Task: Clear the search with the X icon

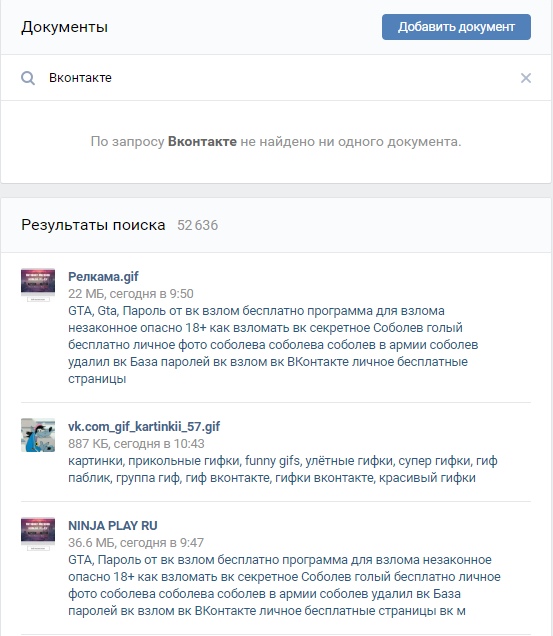Action: (x=526, y=78)
